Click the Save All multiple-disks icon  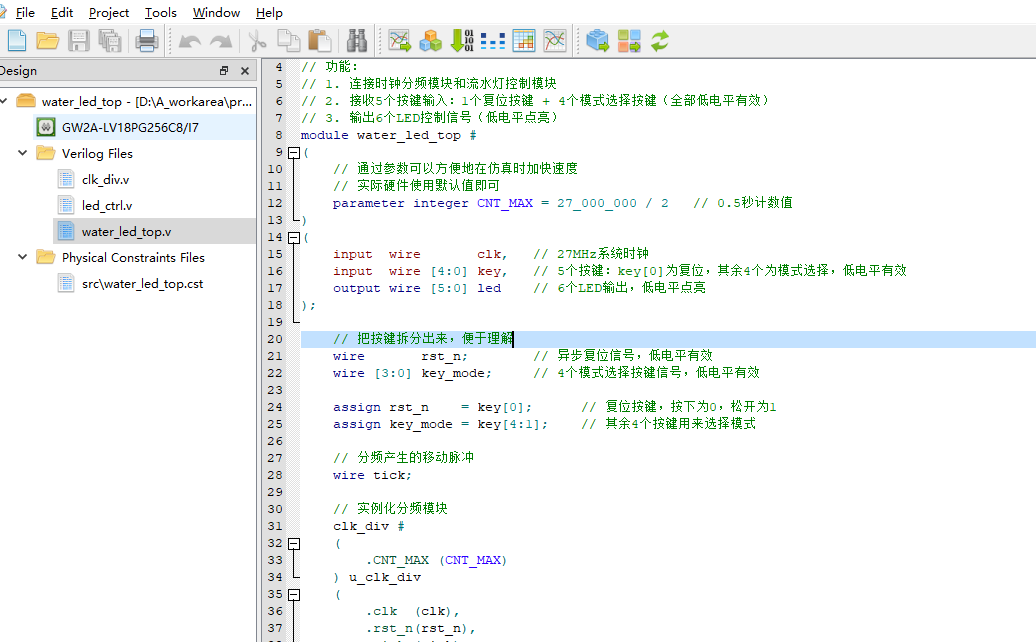(x=110, y=41)
